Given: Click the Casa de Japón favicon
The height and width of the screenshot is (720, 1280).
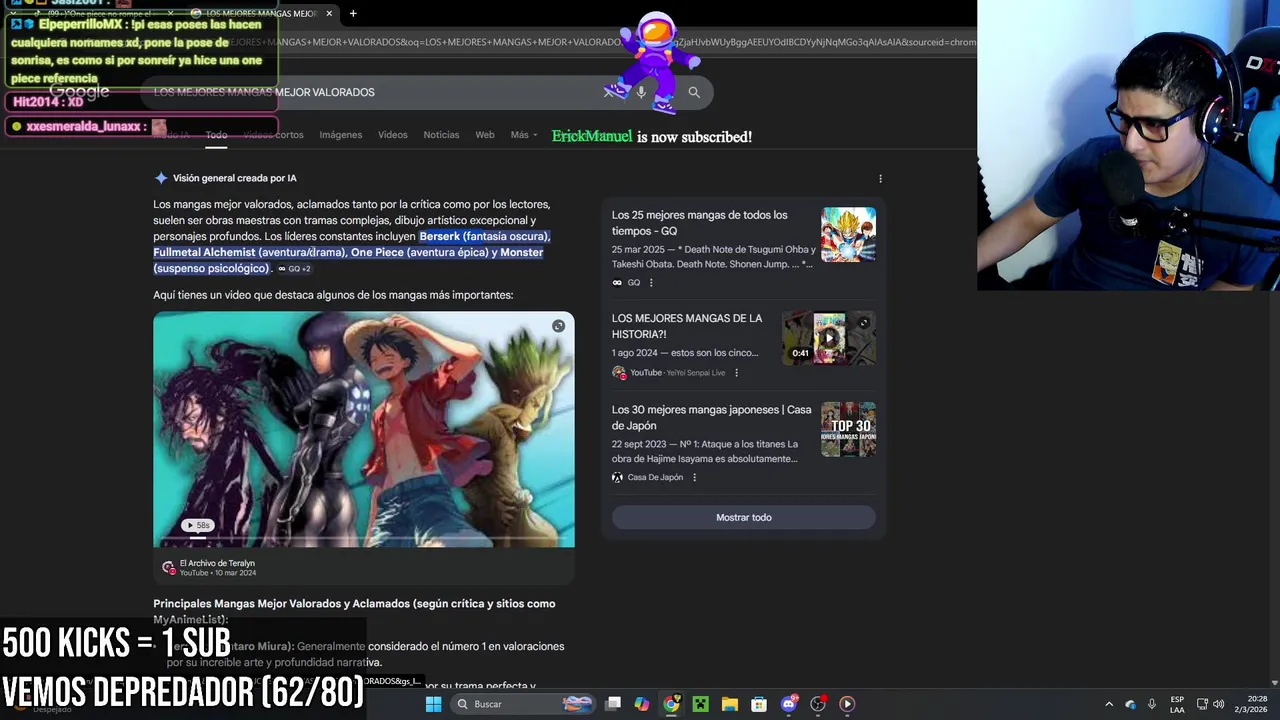Looking at the screenshot, I should click(x=617, y=478).
